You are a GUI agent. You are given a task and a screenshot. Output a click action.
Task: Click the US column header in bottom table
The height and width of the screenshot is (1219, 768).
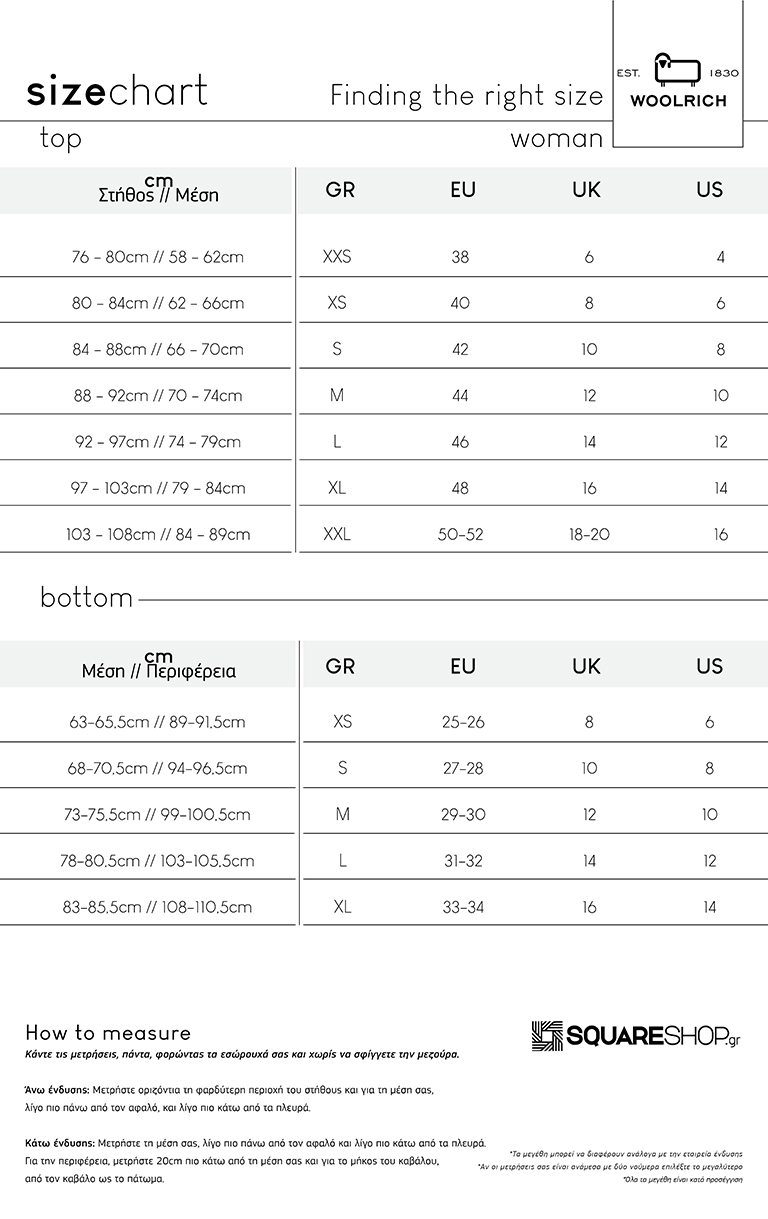point(709,666)
